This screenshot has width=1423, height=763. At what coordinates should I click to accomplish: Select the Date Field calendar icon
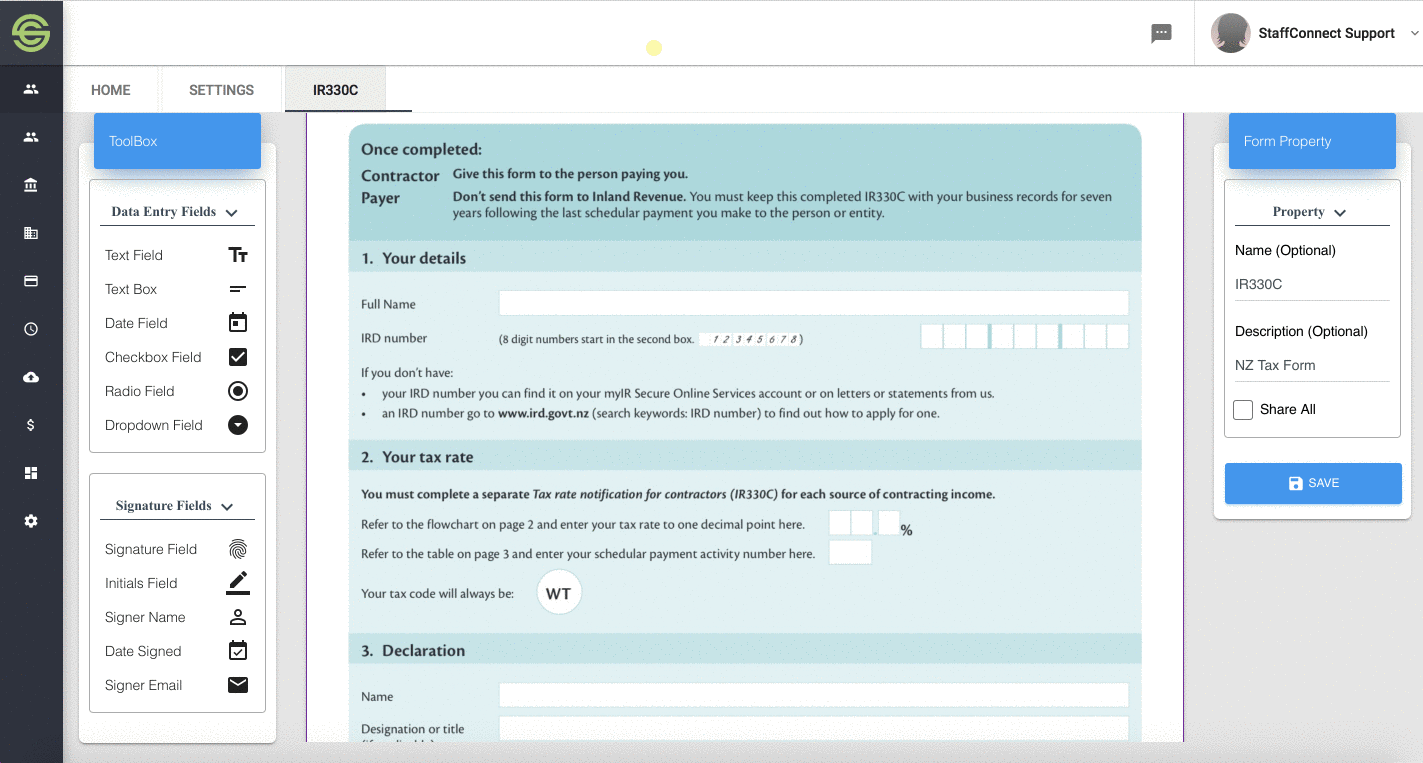tap(238, 323)
